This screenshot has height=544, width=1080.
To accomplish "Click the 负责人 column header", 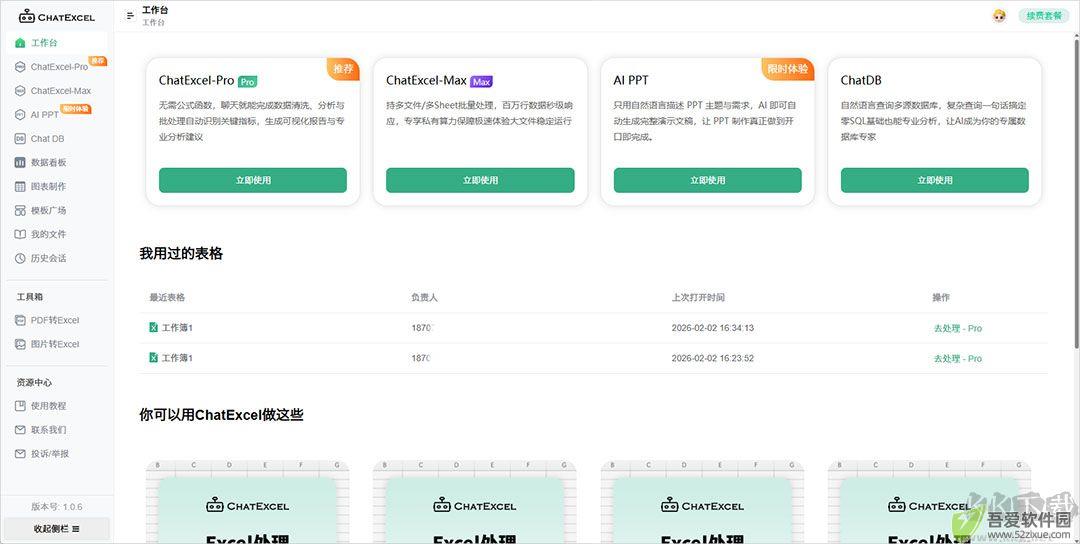I will click(x=424, y=297).
